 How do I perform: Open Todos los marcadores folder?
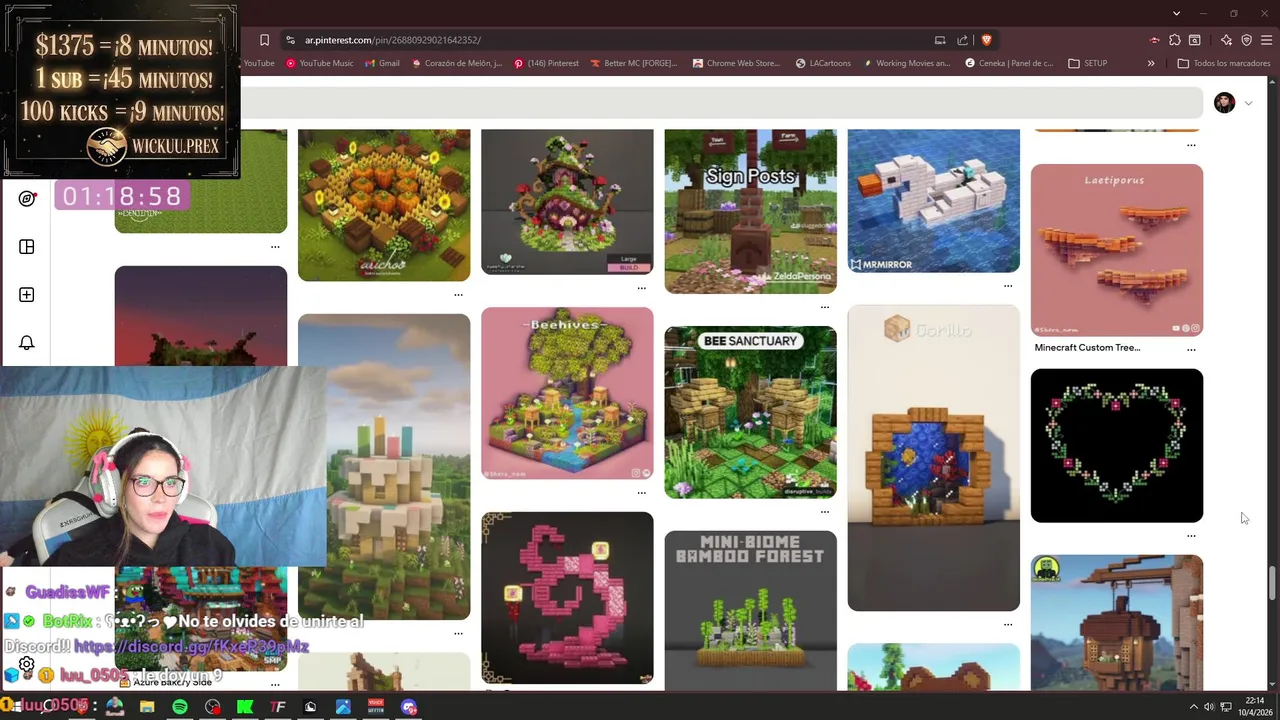(x=1224, y=63)
